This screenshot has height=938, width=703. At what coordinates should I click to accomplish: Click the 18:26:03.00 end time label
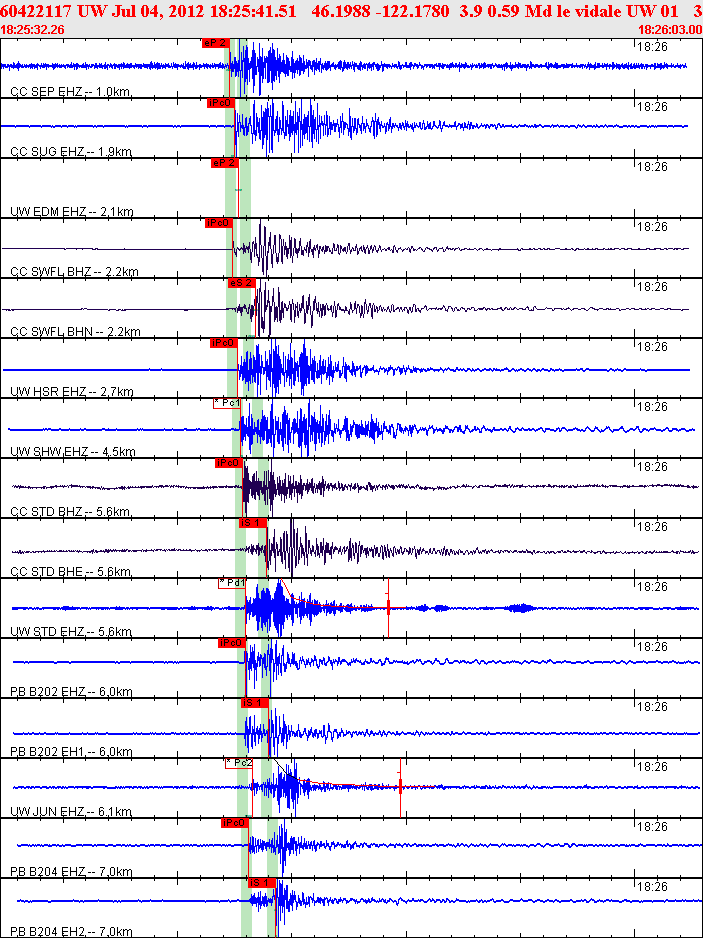[669, 29]
